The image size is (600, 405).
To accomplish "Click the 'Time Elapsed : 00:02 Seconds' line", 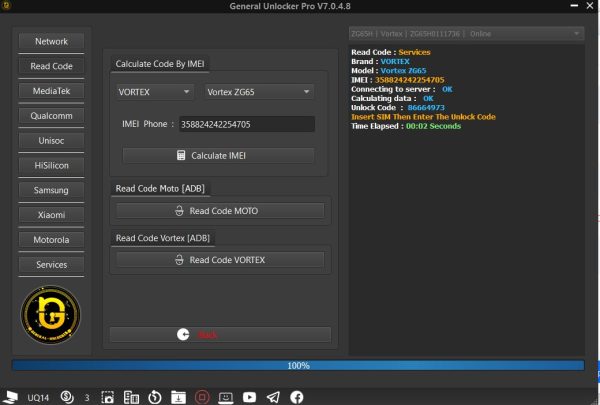I will point(406,126).
